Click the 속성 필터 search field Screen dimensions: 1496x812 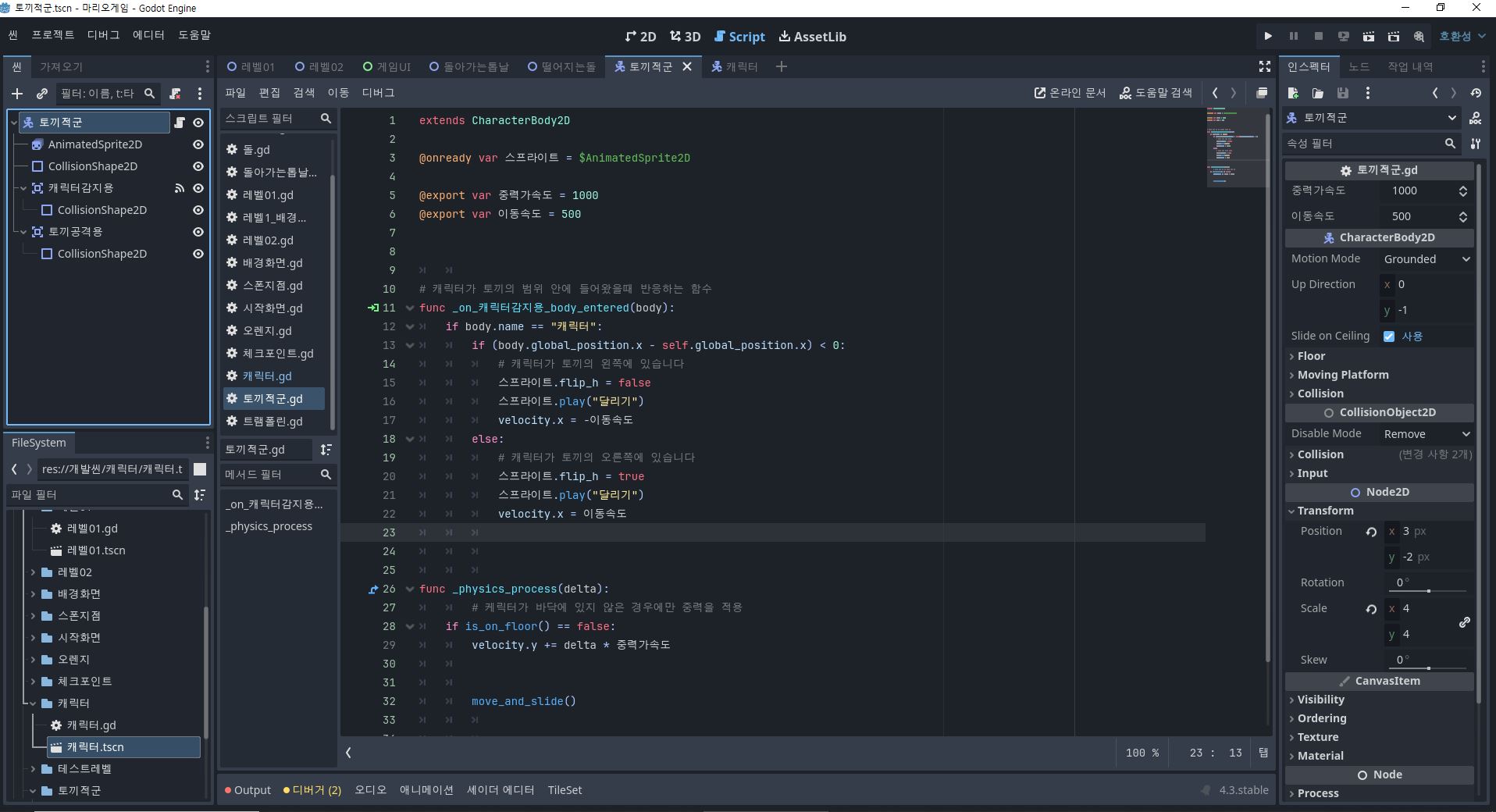click(1372, 144)
